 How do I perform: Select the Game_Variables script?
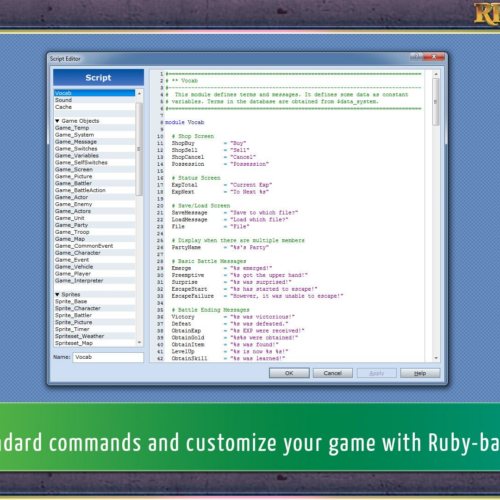pyautogui.click(x=95, y=156)
